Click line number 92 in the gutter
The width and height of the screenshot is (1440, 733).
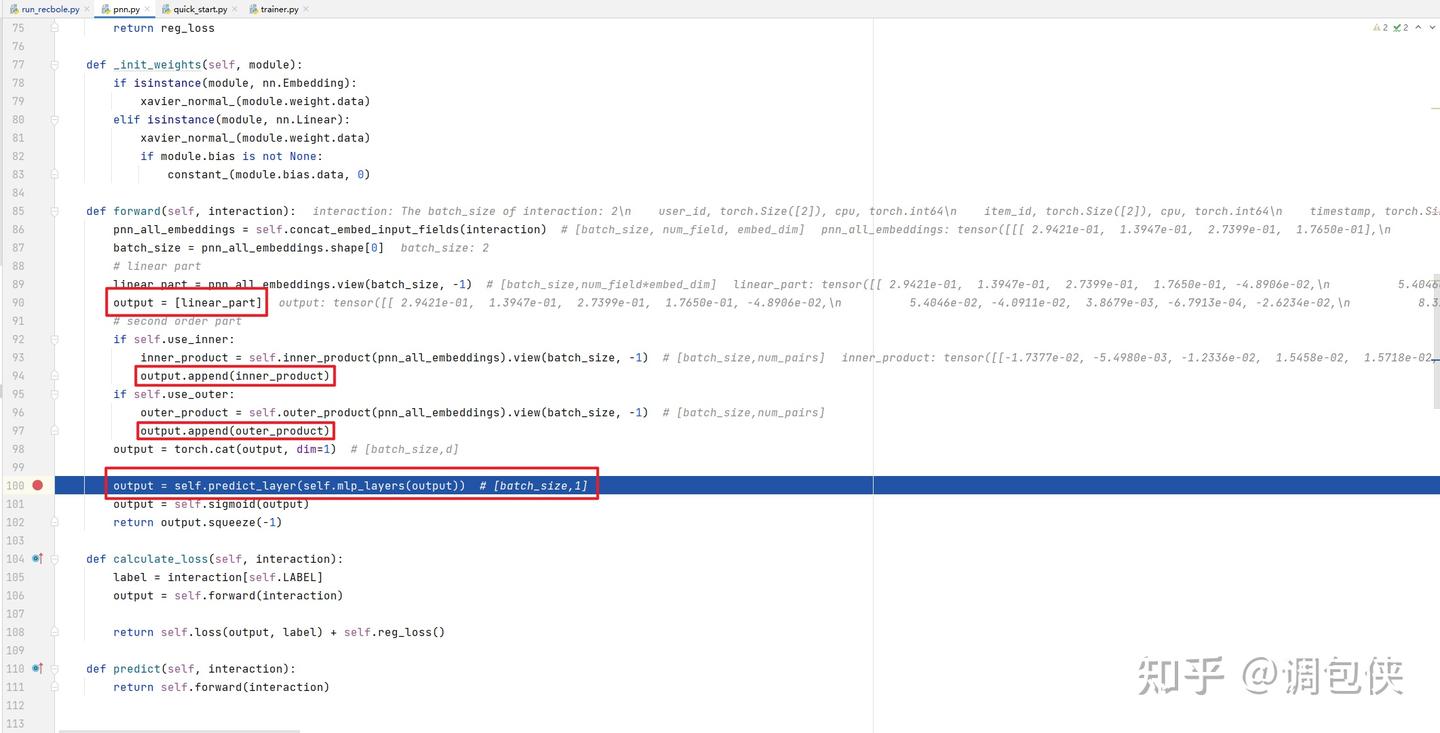[x=17, y=339]
